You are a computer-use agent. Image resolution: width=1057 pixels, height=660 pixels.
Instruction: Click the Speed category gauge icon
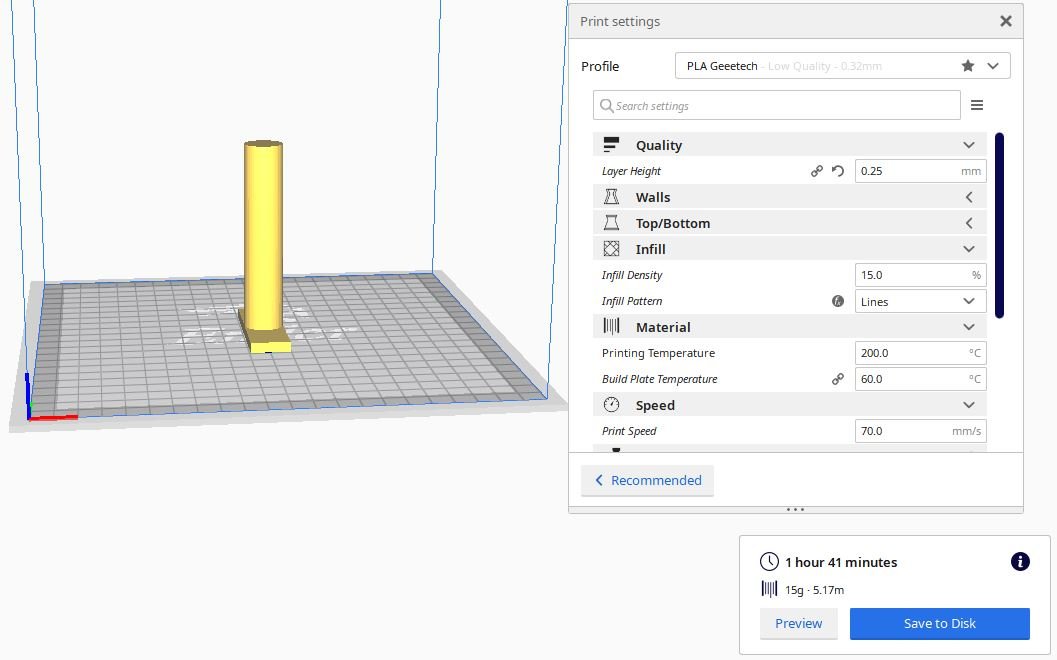coord(611,404)
